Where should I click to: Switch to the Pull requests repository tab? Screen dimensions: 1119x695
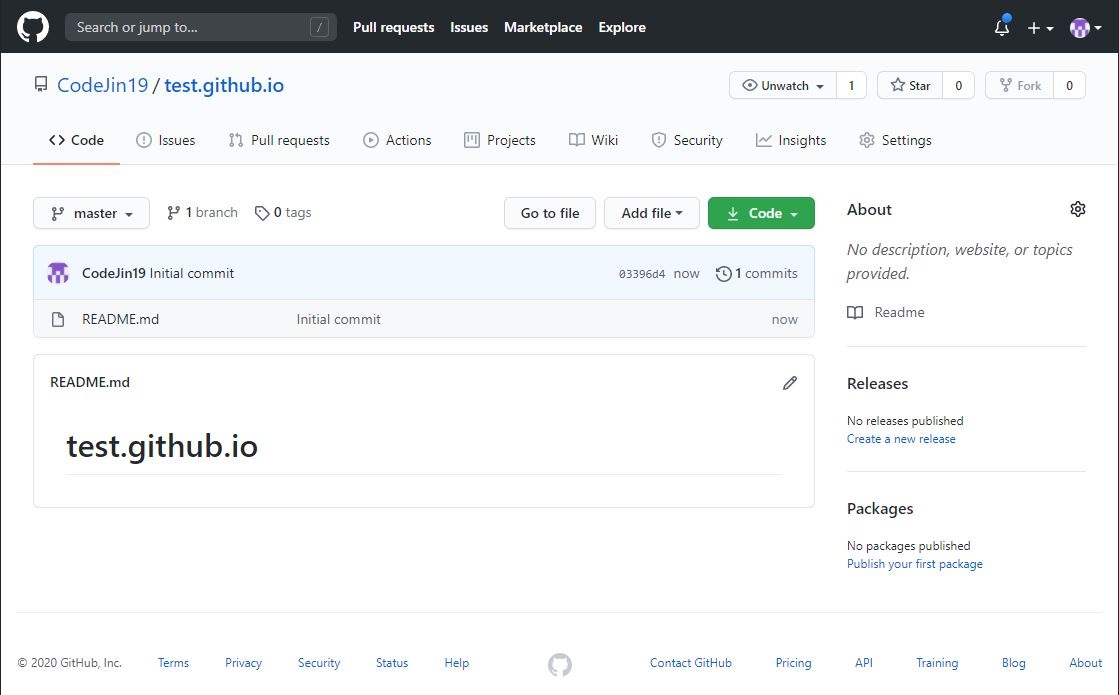(x=279, y=141)
